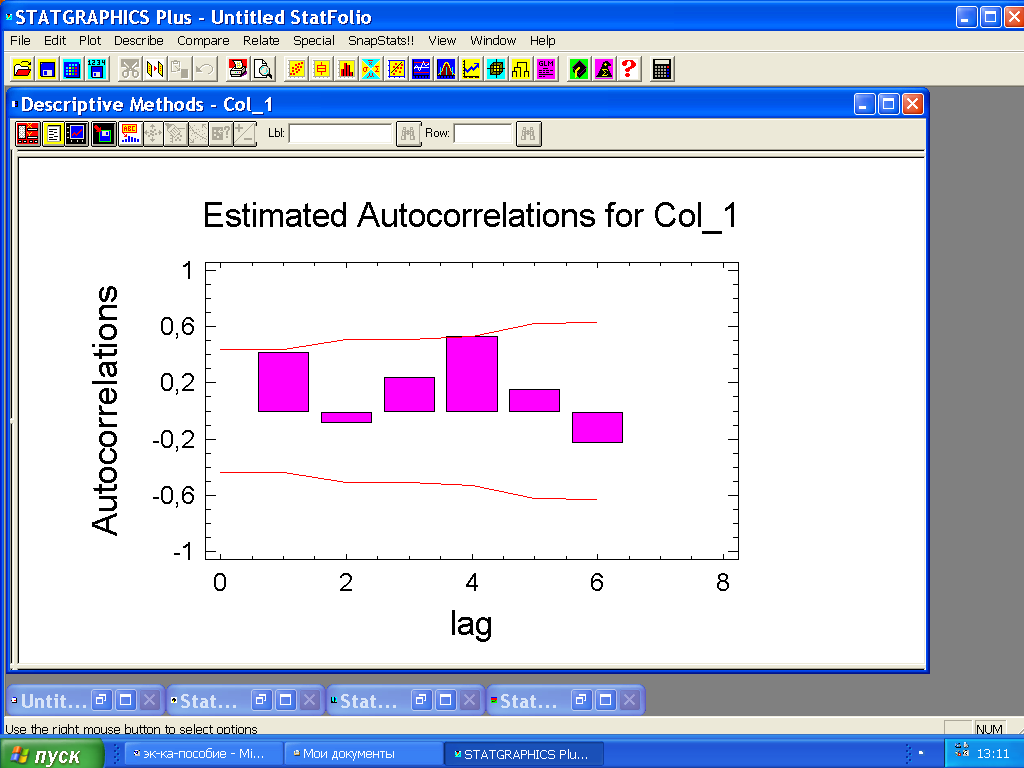The image size is (1024, 768).
Task: Print using the printer icon
Action: click(x=238, y=69)
